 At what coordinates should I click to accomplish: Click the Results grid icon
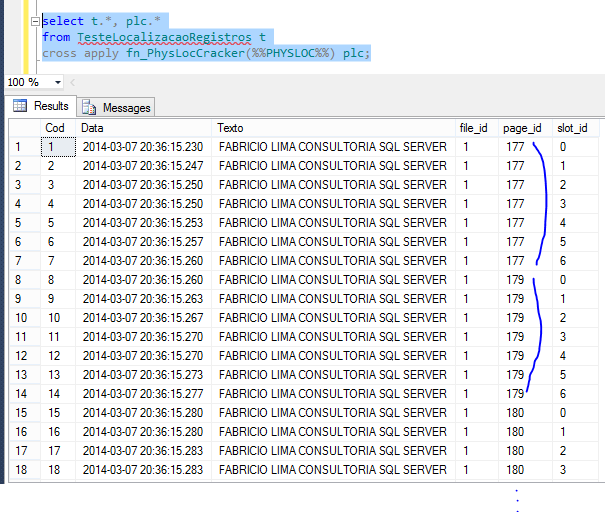point(21,106)
